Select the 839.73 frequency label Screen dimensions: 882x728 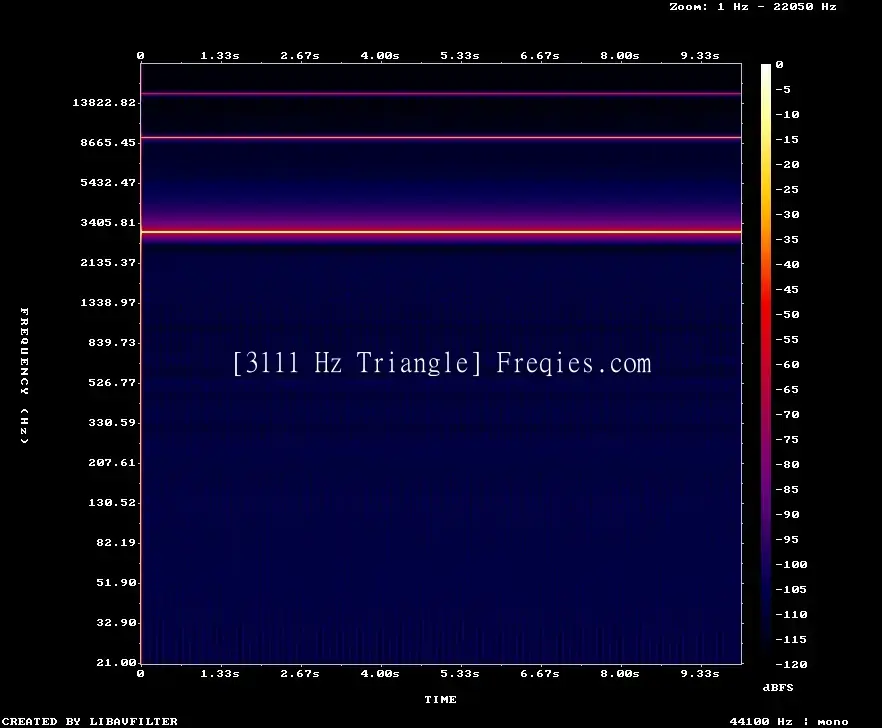coord(112,342)
